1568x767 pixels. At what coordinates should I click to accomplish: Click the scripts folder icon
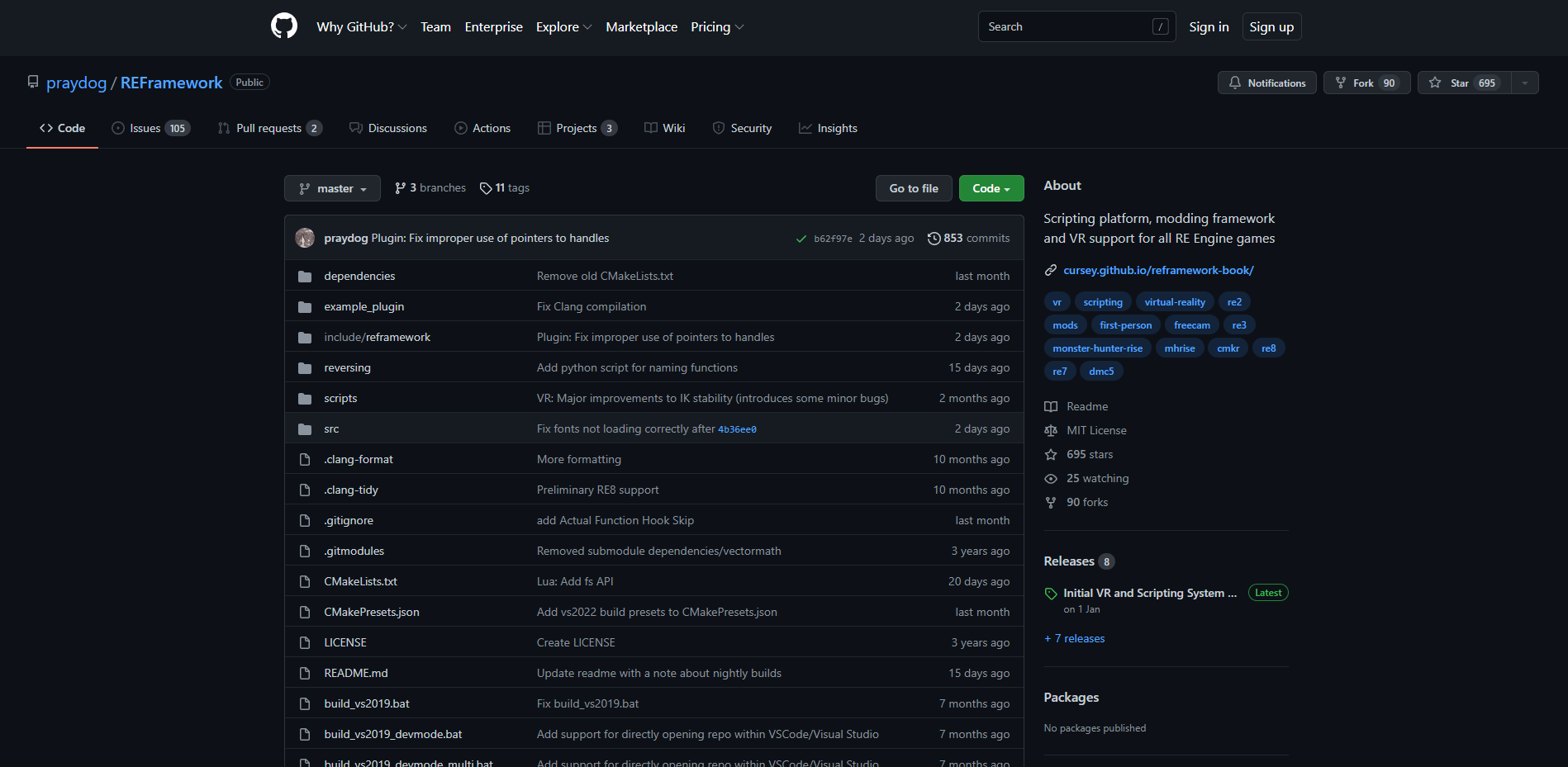point(305,399)
